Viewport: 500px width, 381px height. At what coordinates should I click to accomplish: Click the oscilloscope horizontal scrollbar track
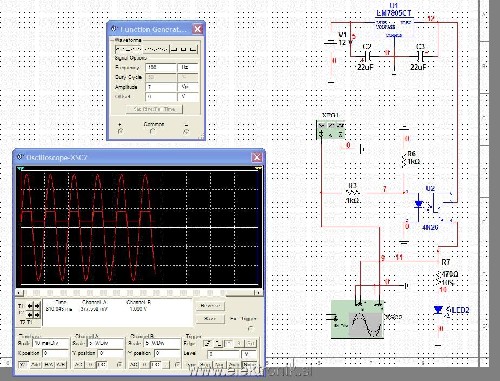139,293
